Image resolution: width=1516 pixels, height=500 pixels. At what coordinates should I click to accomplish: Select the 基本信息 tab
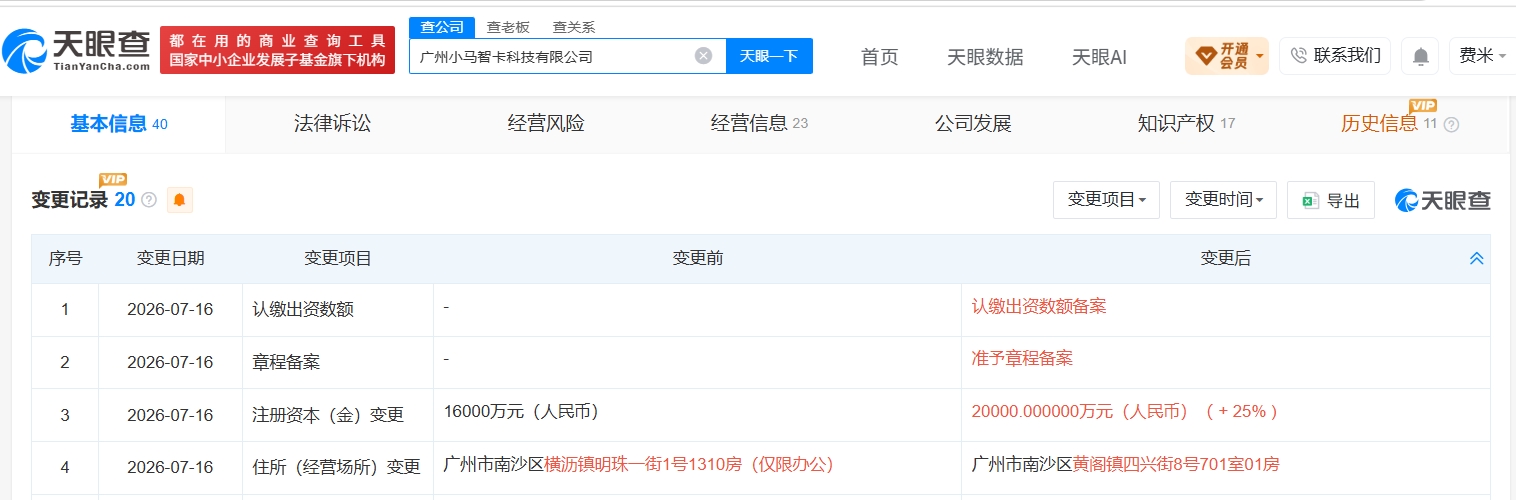119,124
